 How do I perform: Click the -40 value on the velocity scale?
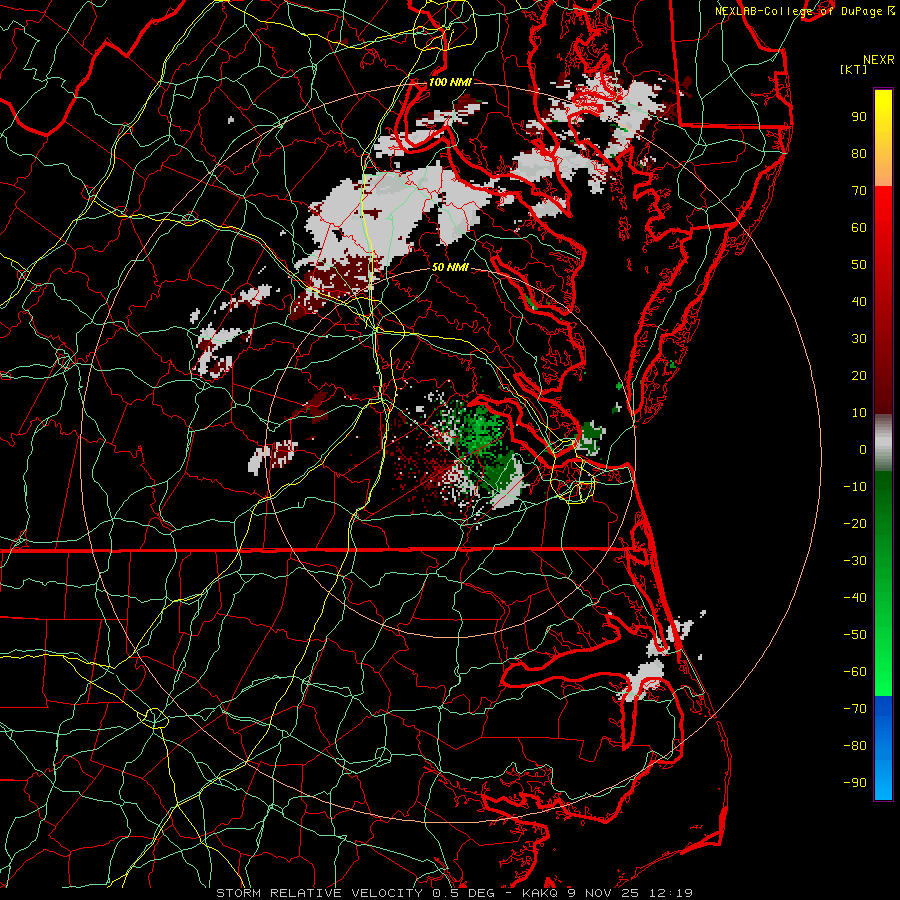click(855, 598)
